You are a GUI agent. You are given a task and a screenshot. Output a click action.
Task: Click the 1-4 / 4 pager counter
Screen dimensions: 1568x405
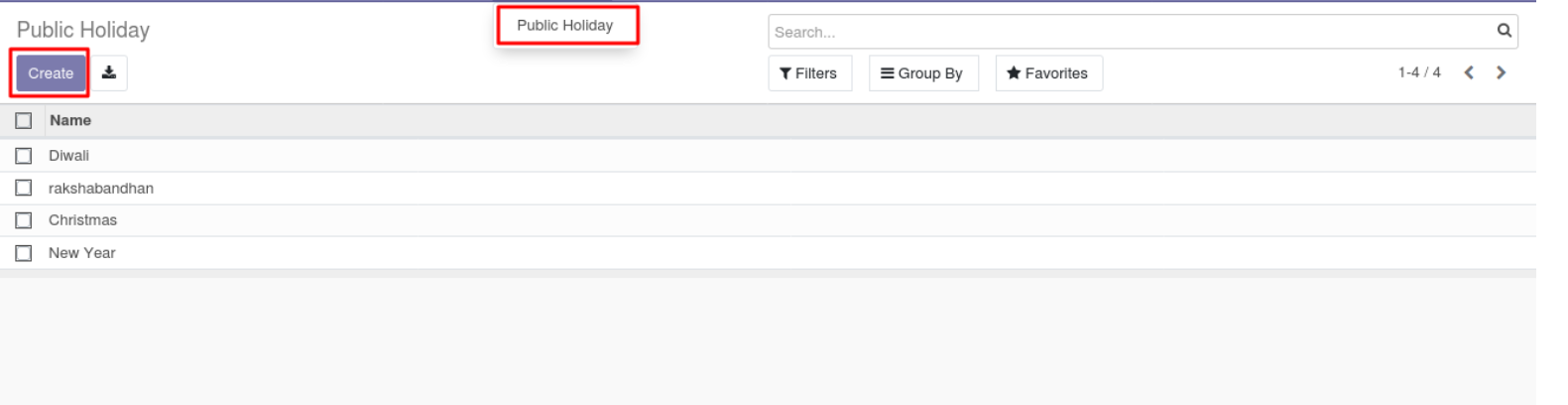tap(1419, 72)
